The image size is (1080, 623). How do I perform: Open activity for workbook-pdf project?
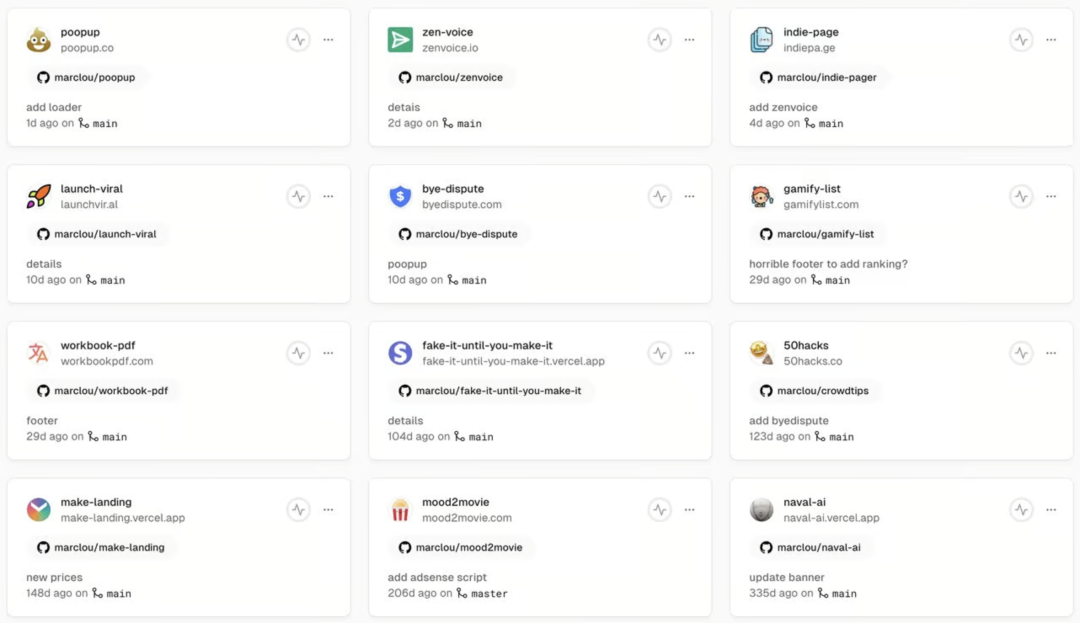click(x=298, y=353)
